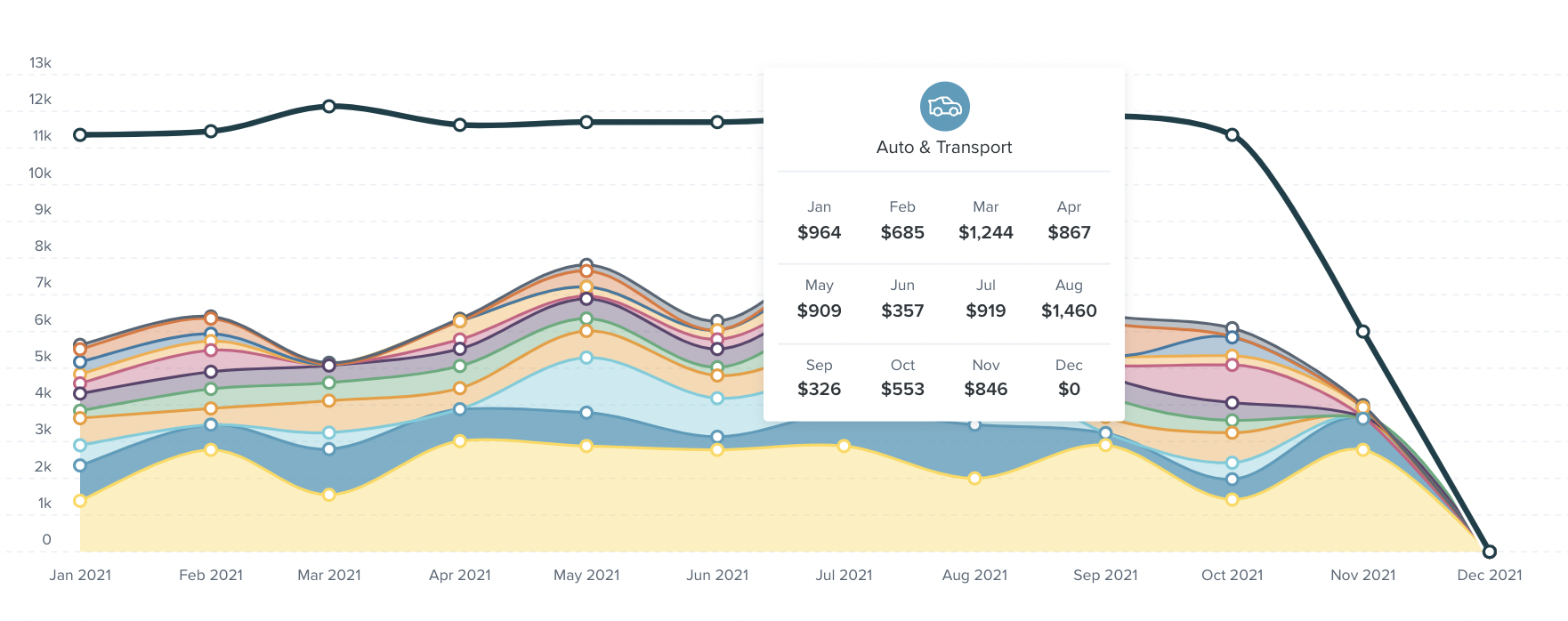Click the light-blue series point at May 2021
The image size is (1568, 621).
click(x=586, y=358)
